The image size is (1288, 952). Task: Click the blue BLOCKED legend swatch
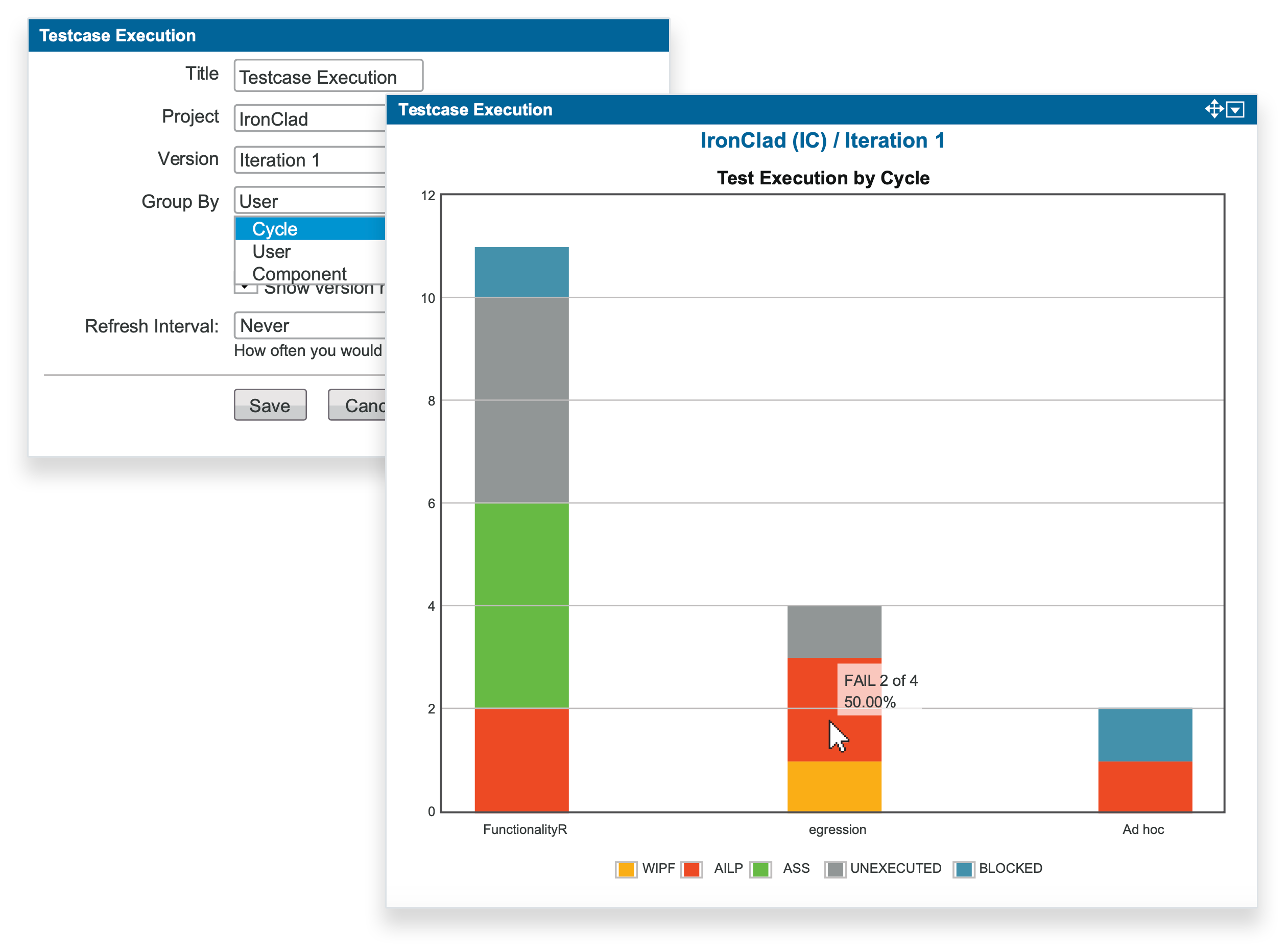pyautogui.click(x=964, y=868)
